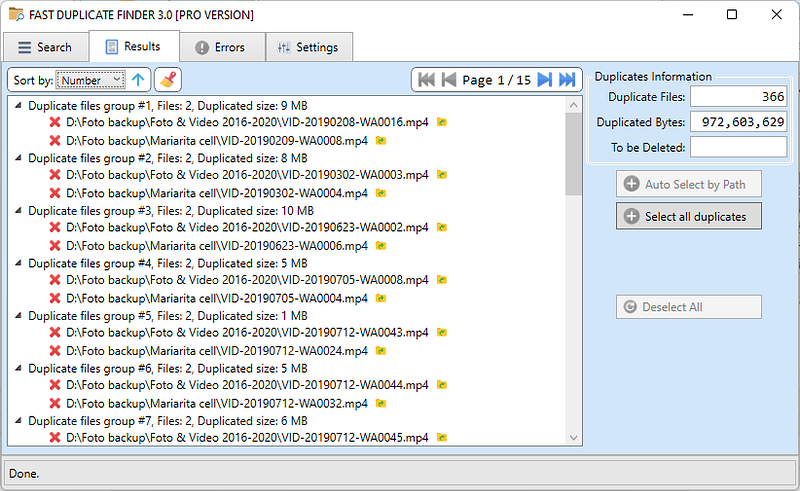The image size is (800, 491).
Task: Open folder icon for VID-20190302-WA0003.mp4
Action: pyautogui.click(x=442, y=175)
